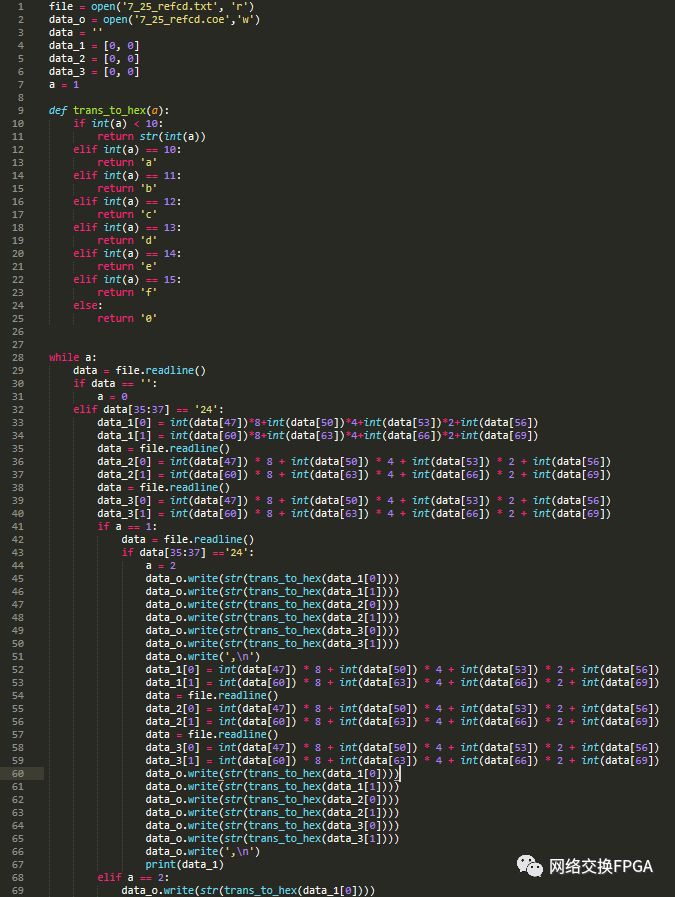This screenshot has height=897, width=675.
Task: Click the 'if a == 1:' condition
Action: click(x=127, y=526)
